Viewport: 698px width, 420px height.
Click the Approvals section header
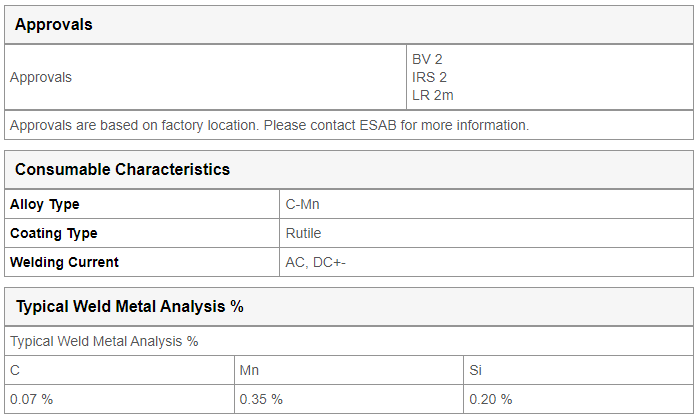point(53,24)
